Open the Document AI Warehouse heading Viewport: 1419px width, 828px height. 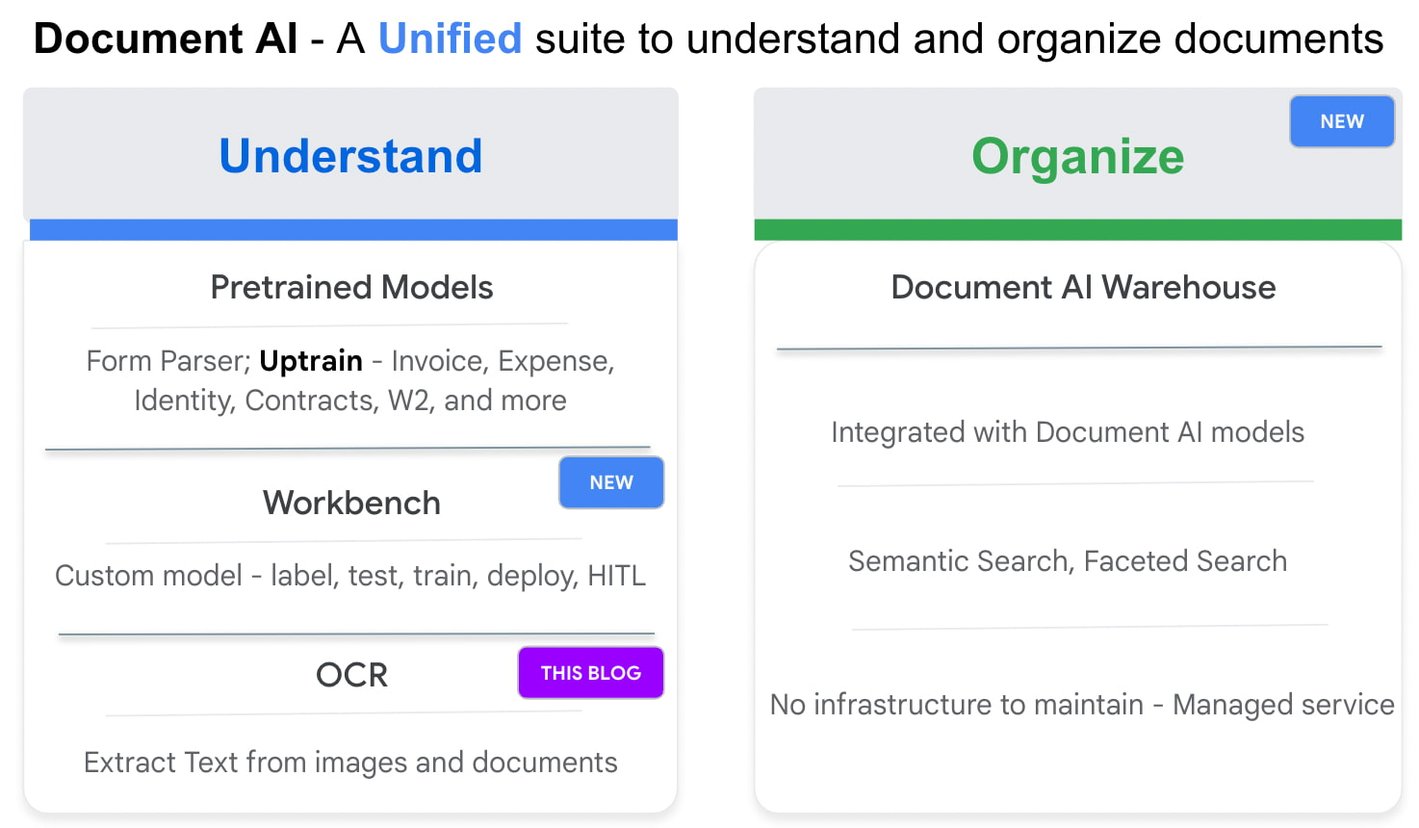coord(1083,287)
